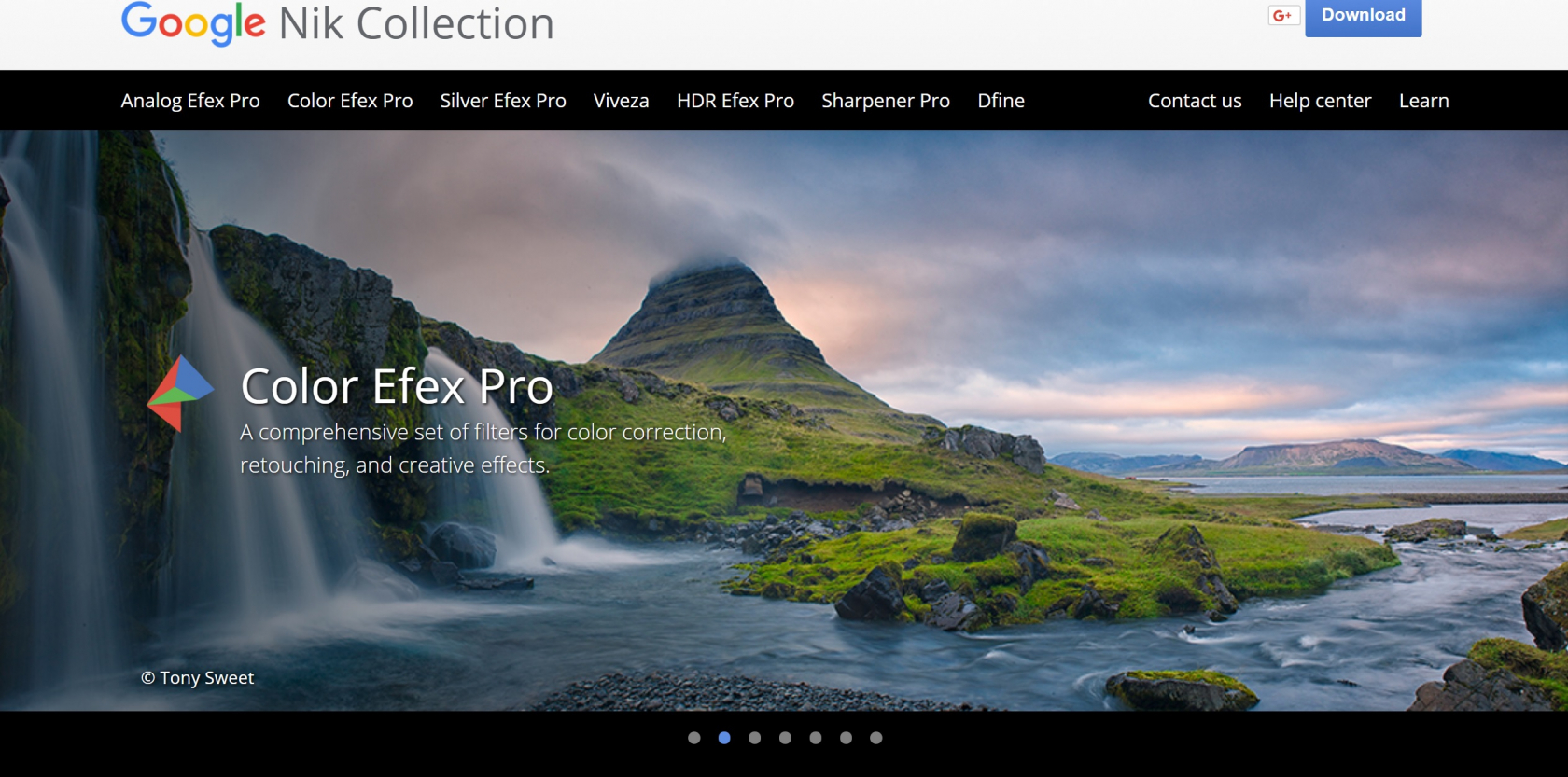This screenshot has height=777, width=1568.
Task: Click the Contact us link
Action: (1195, 101)
